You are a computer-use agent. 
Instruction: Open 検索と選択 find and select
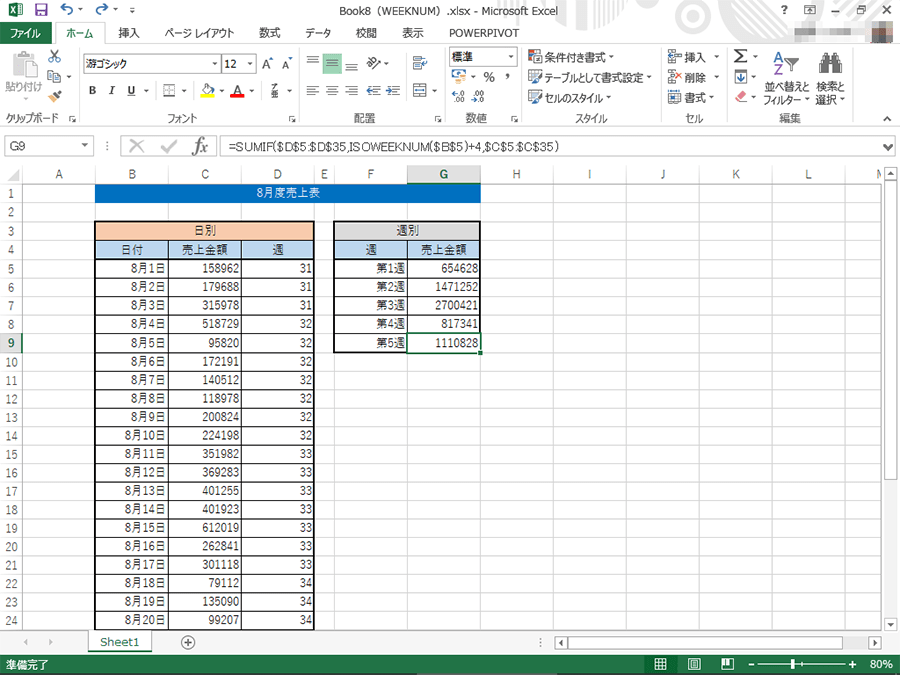point(830,79)
